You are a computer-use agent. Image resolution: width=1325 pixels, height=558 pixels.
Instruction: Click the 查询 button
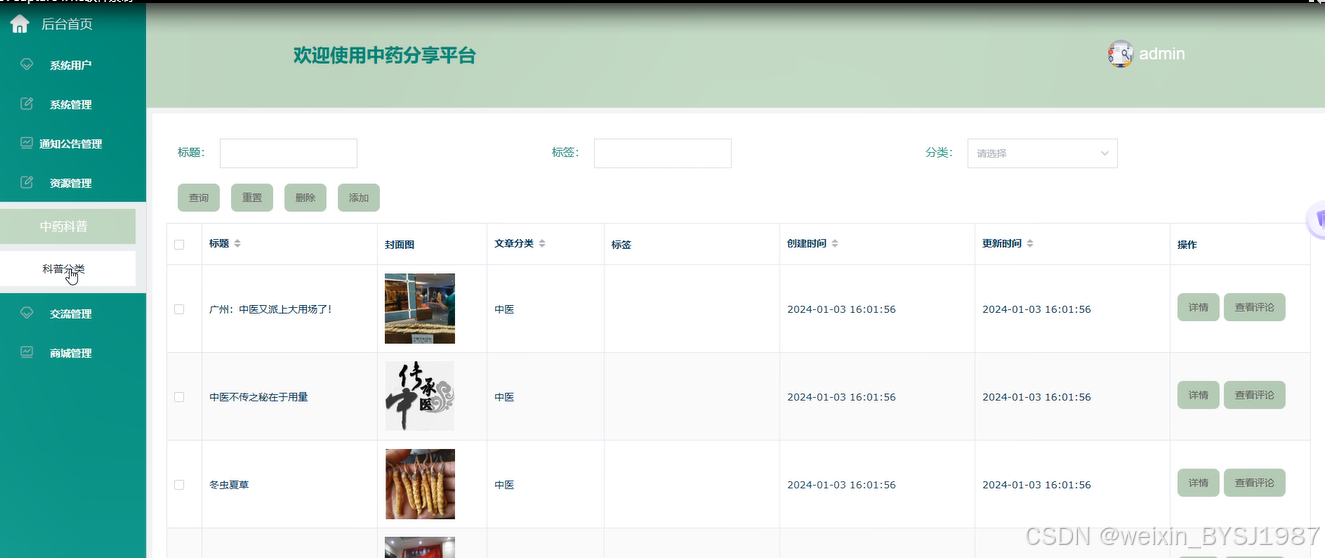pyautogui.click(x=198, y=198)
